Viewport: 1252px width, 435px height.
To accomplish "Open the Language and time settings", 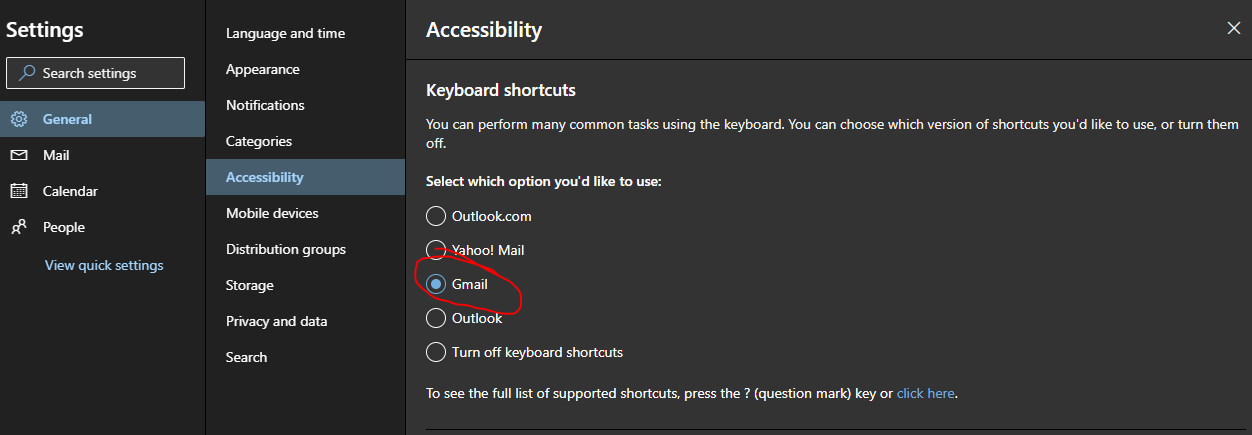I will (285, 33).
